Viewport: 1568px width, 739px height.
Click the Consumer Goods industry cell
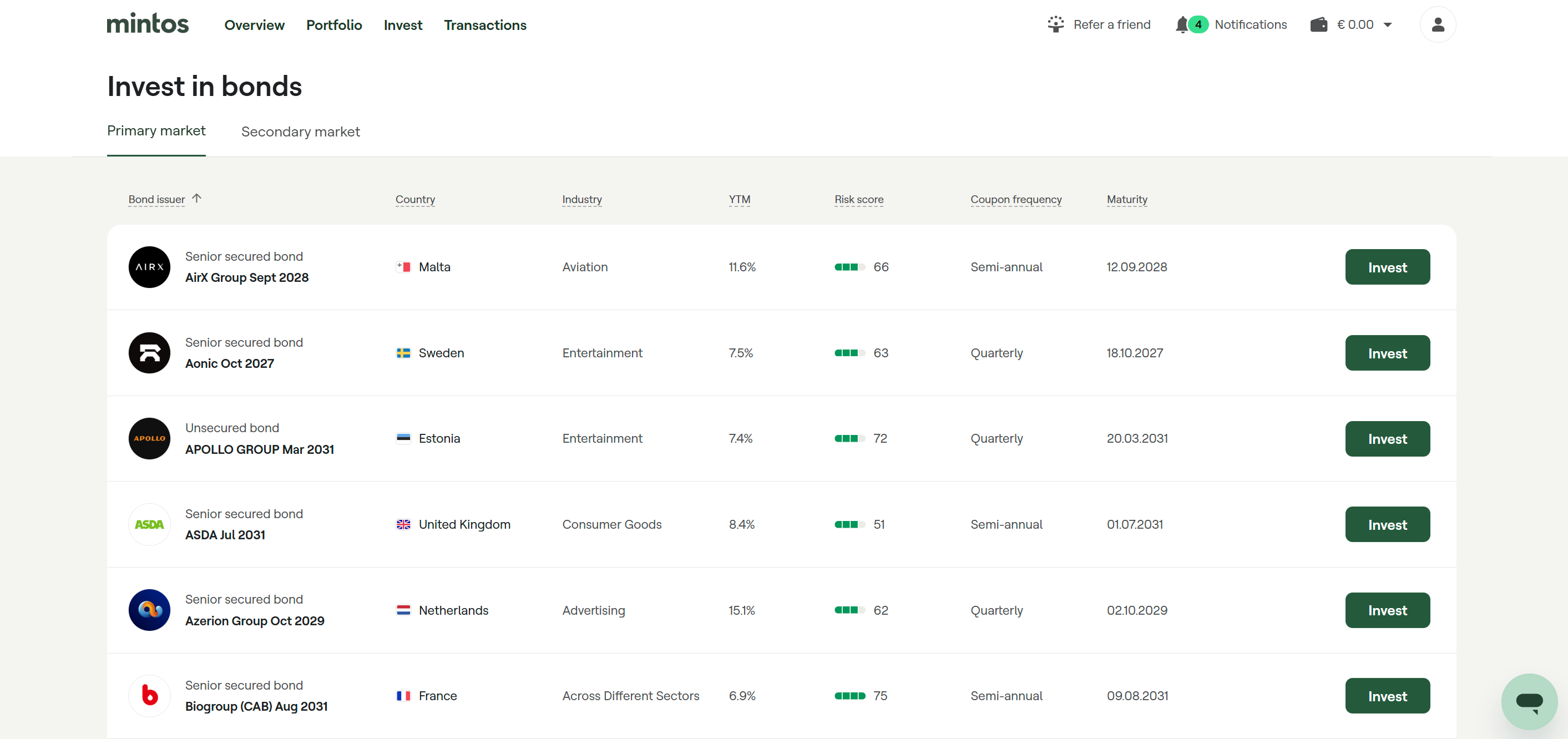click(612, 524)
